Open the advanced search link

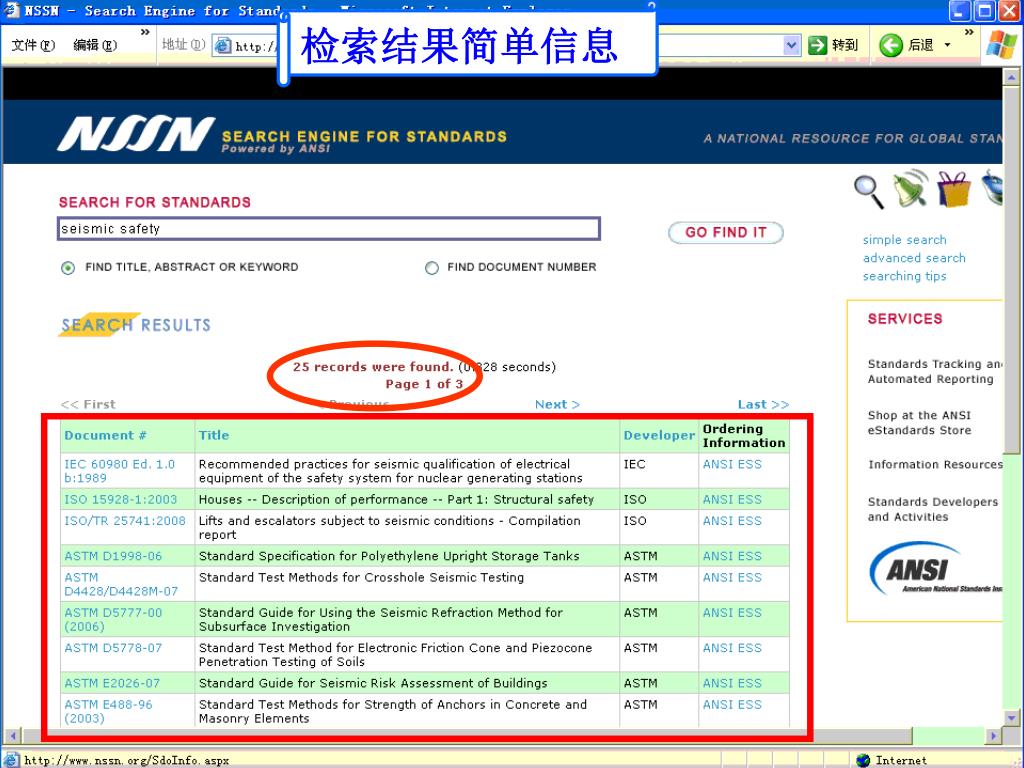pyautogui.click(x=914, y=258)
